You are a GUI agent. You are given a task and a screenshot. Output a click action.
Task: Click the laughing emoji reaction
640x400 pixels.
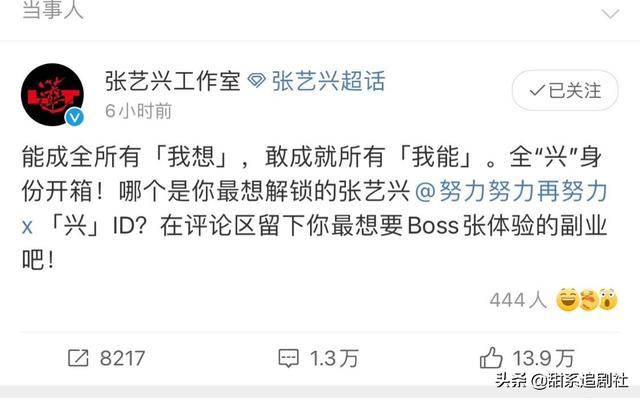coord(568,300)
